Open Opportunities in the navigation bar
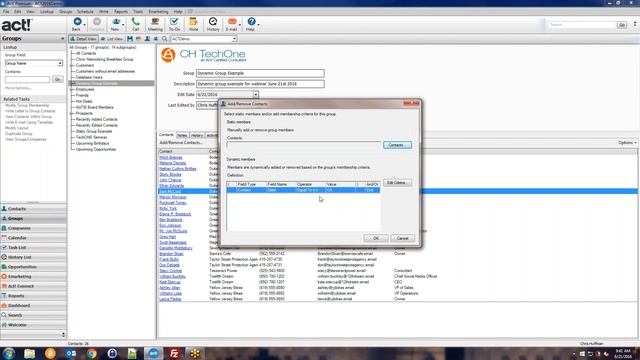Screen dimensions: 640x360 pyautogui.click(x=33, y=267)
